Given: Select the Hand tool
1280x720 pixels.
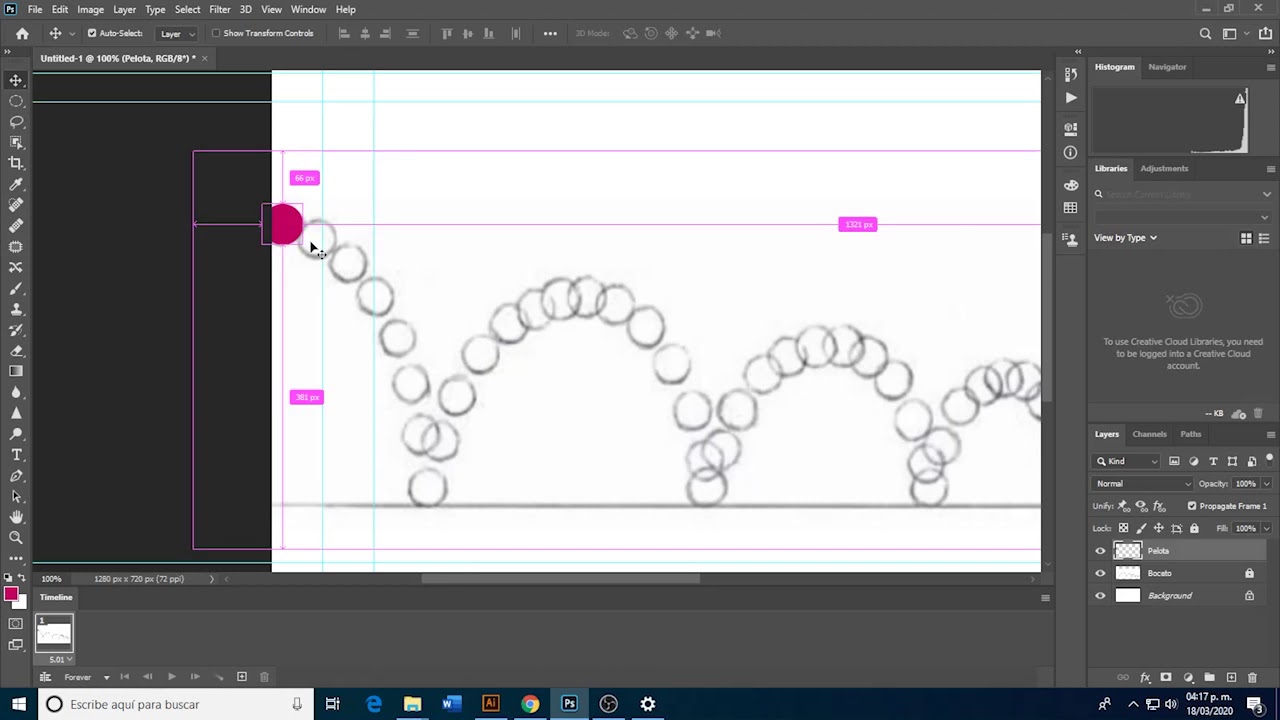Looking at the screenshot, I should pyautogui.click(x=16, y=517).
